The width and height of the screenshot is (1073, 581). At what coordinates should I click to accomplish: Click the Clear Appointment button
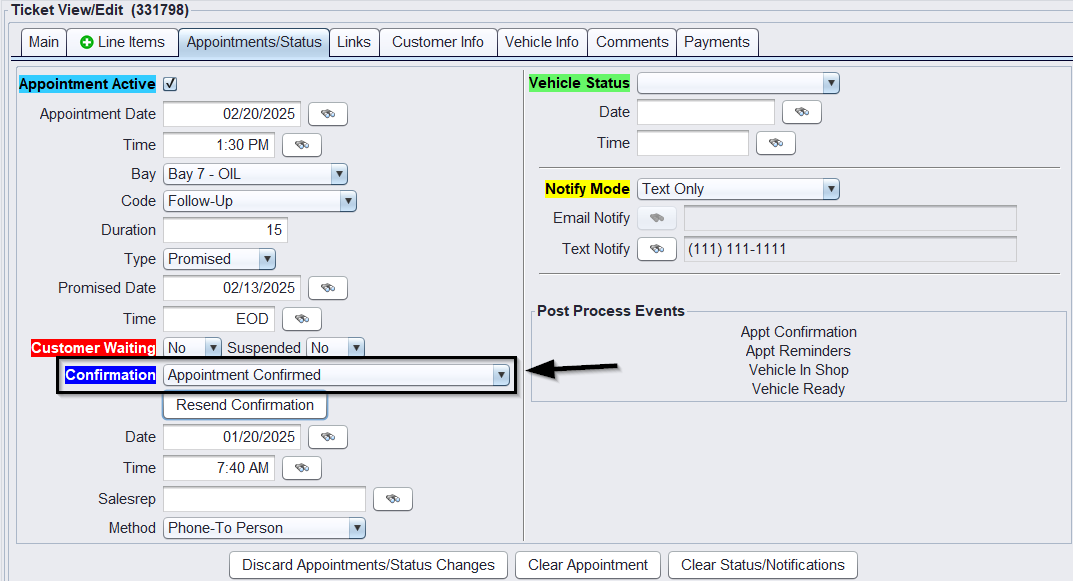point(588,565)
